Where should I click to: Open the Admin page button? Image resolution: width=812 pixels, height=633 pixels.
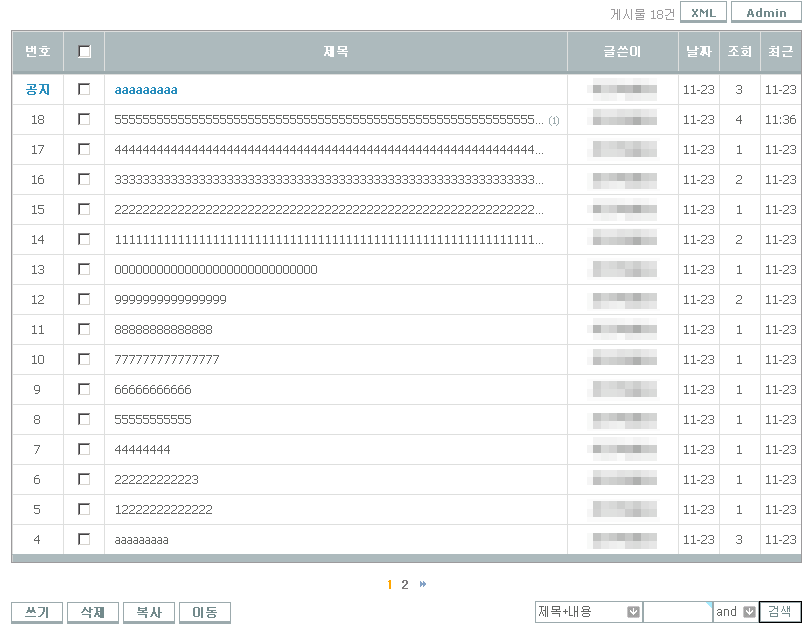pyautogui.click(x=766, y=13)
